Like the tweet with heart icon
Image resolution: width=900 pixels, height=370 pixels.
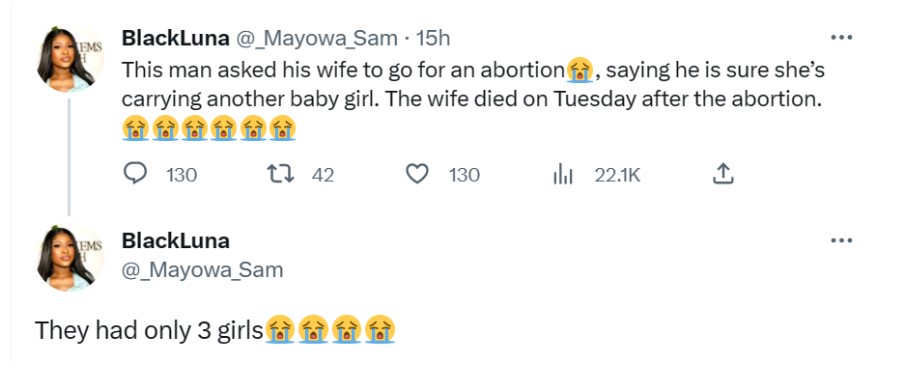(417, 174)
